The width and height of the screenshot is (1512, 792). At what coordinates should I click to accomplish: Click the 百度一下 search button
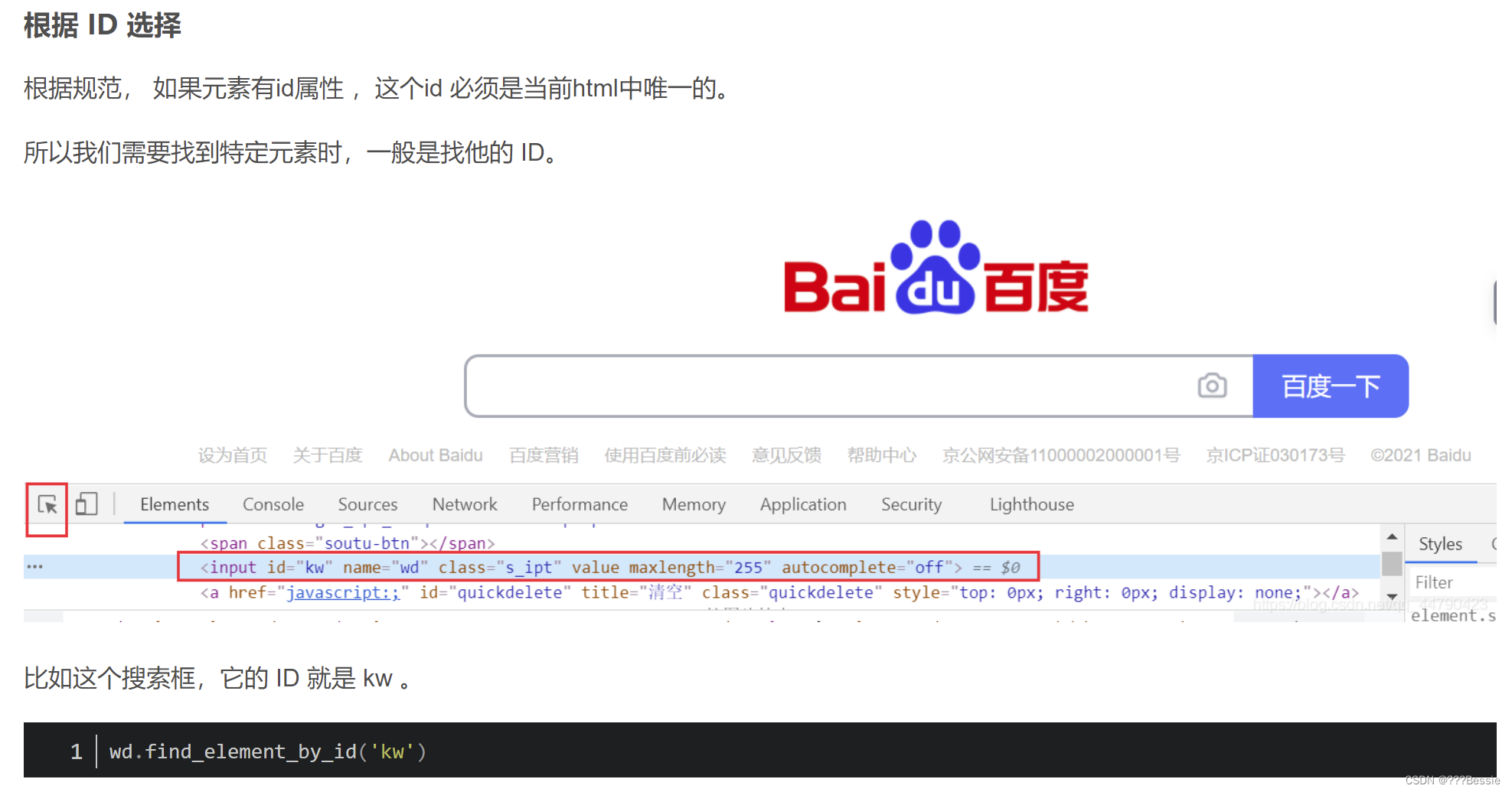(x=1331, y=386)
